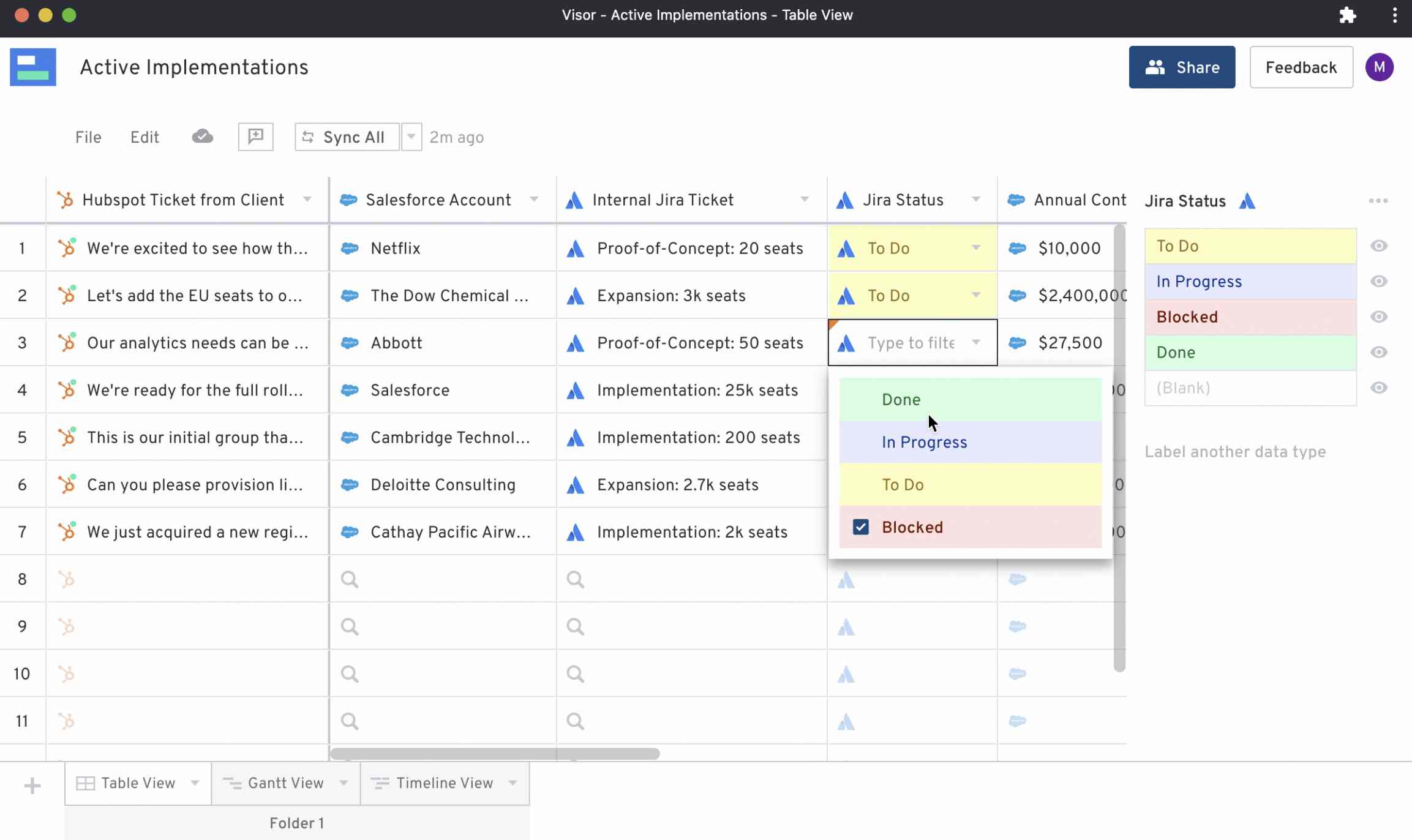Select To Do in the status dropdown list
The width and height of the screenshot is (1412, 840).
pos(970,484)
